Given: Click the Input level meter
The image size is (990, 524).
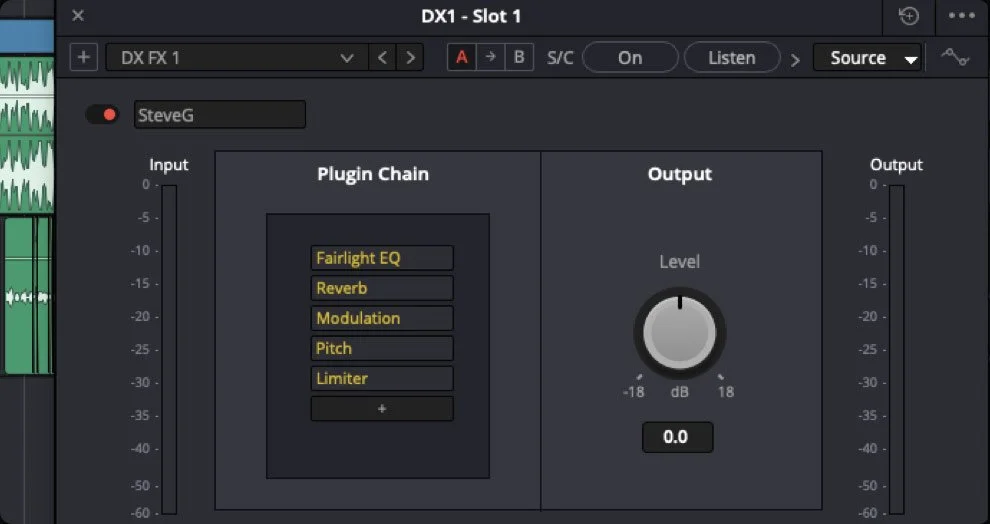Looking at the screenshot, I should tap(169, 349).
